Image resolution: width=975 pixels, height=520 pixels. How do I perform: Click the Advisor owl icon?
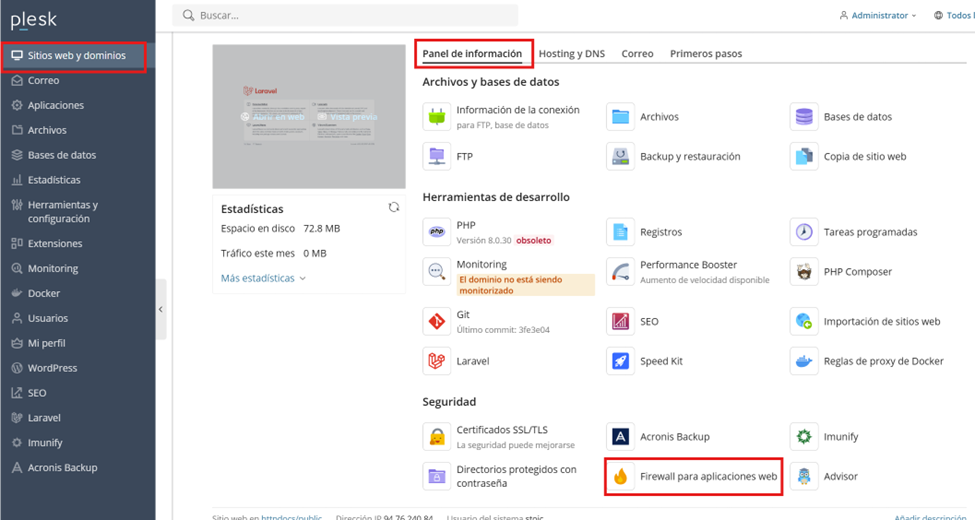(x=803, y=476)
